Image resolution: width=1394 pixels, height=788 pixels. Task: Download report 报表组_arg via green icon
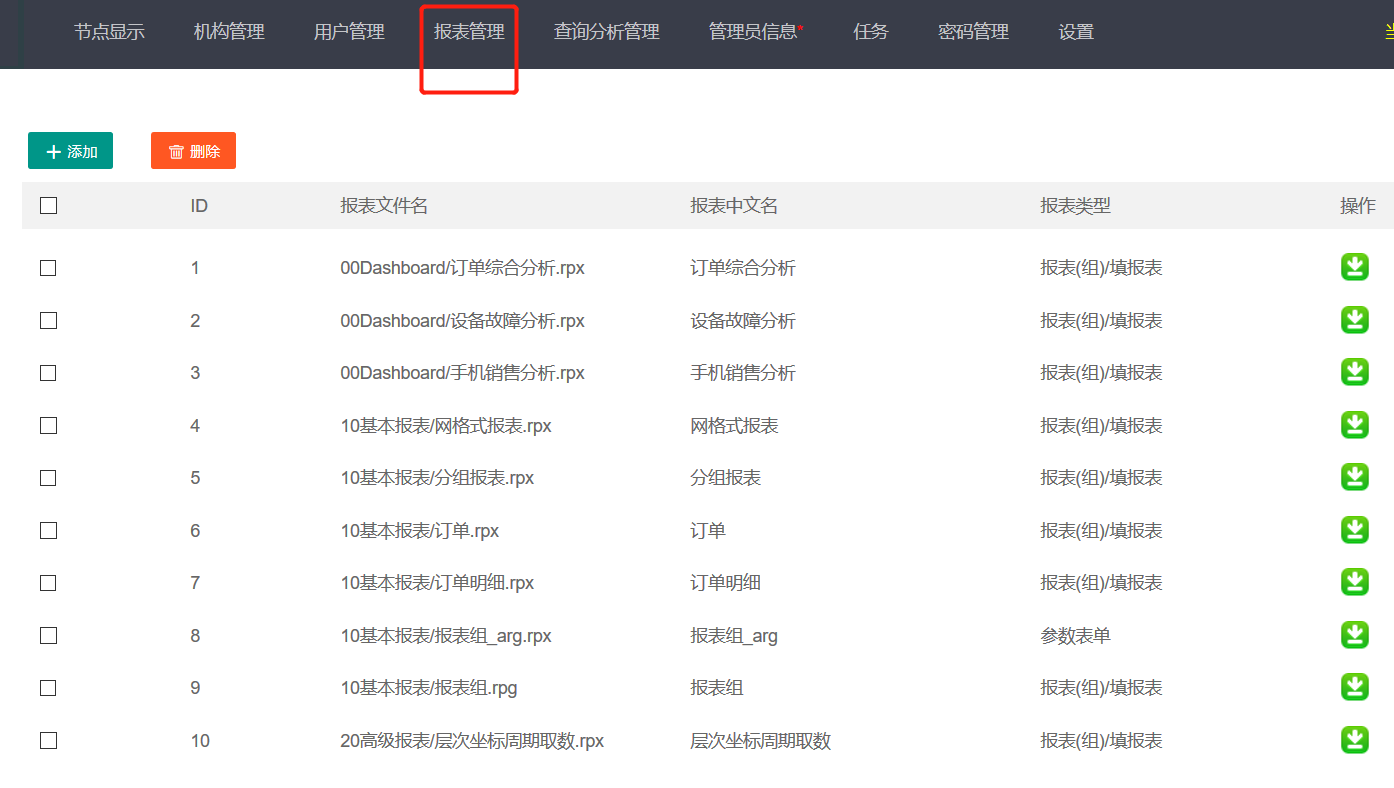click(x=1354, y=635)
